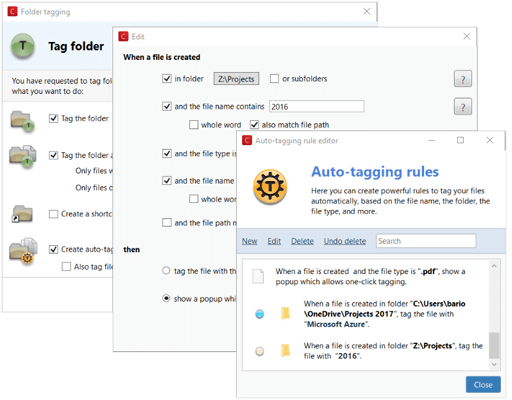Click the blank document icon of the .pdf rule

[x=258, y=276]
